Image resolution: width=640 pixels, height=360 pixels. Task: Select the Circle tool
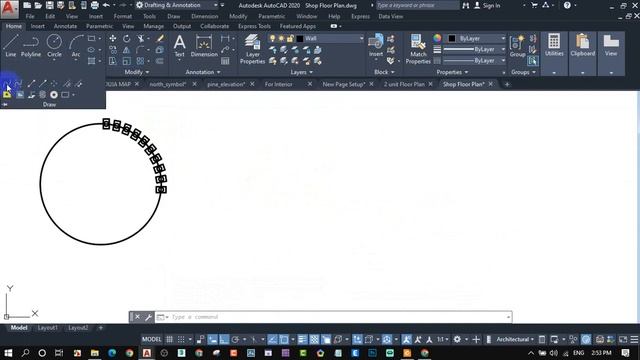pos(54,46)
